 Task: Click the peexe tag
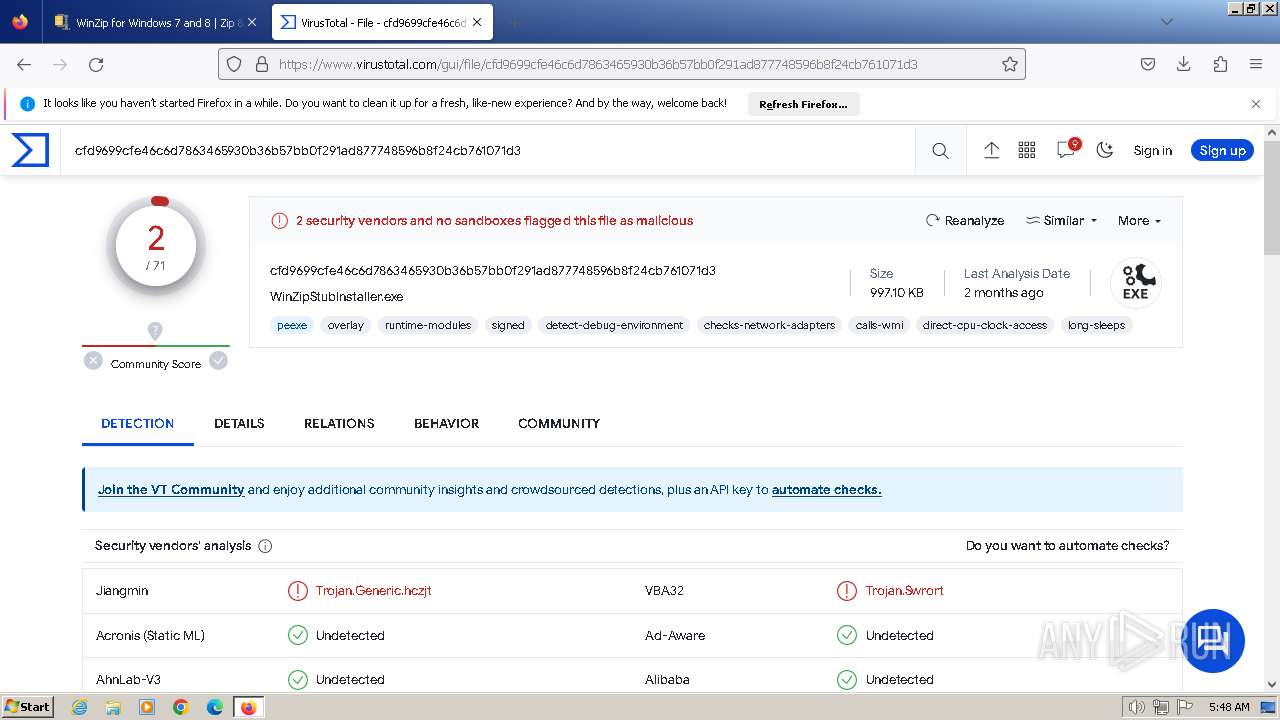pyautogui.click(x=292, y=325)
